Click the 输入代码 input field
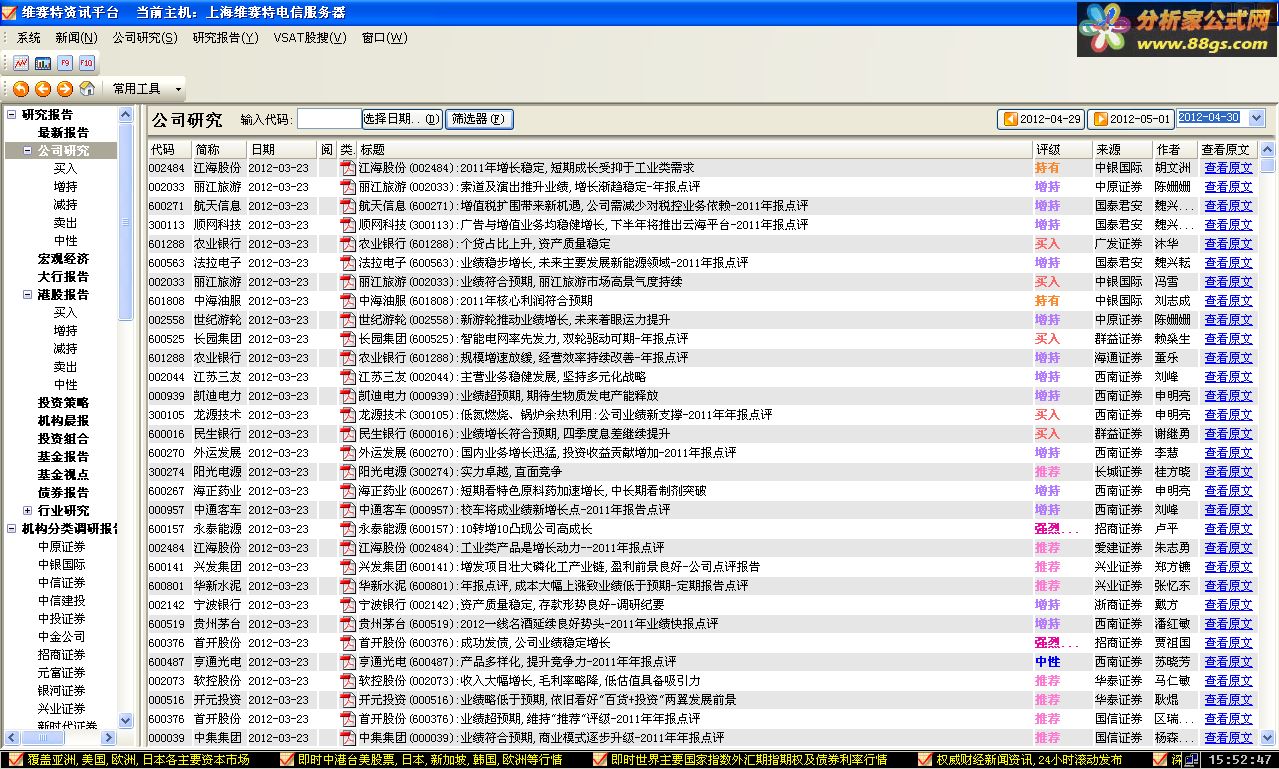The image size is (1279, 769). [329, 119]
